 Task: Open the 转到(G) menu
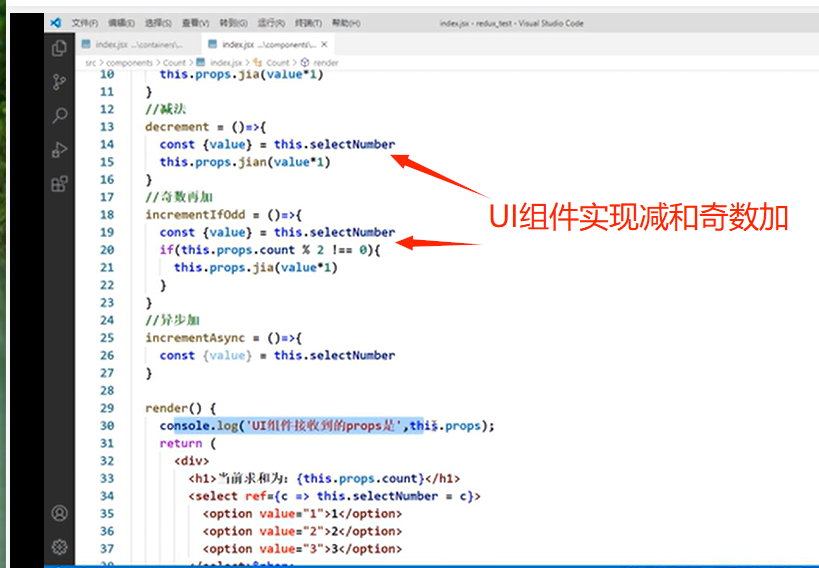point(233,23)
